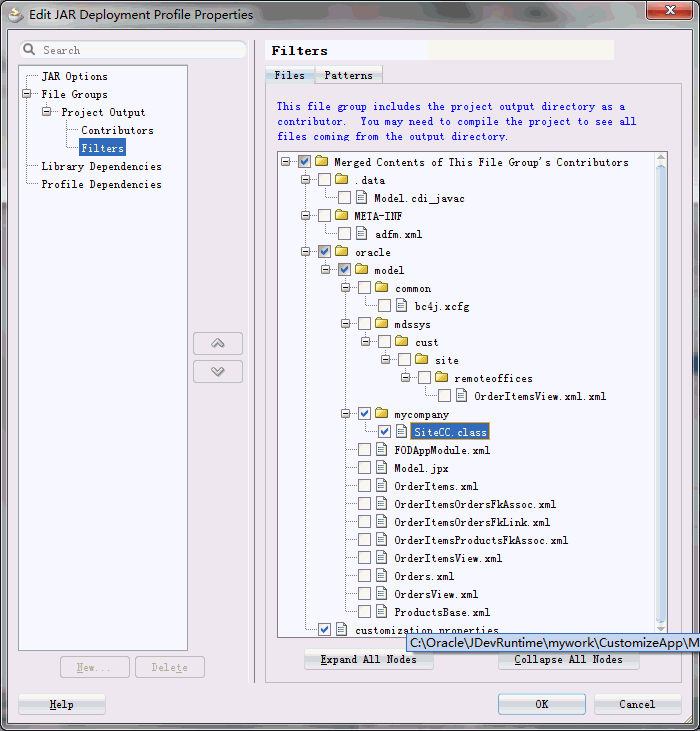Click the Collapse All Nodes button
The height and width of the screenshot is (731, 700).
569,659
